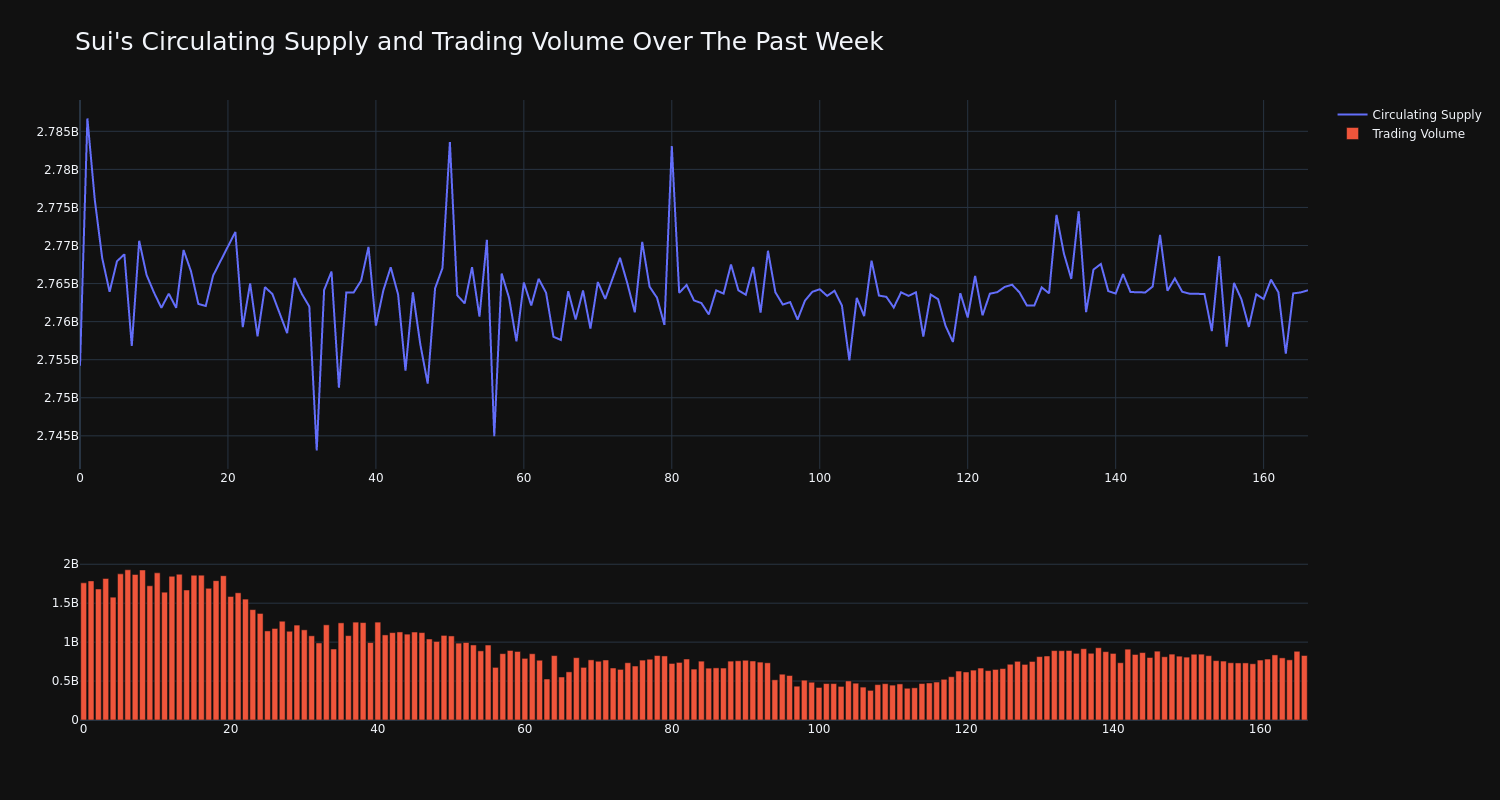Click x-axis tick 140 under volume chart
The image size is (1500, 800).
click(1113, 729)
